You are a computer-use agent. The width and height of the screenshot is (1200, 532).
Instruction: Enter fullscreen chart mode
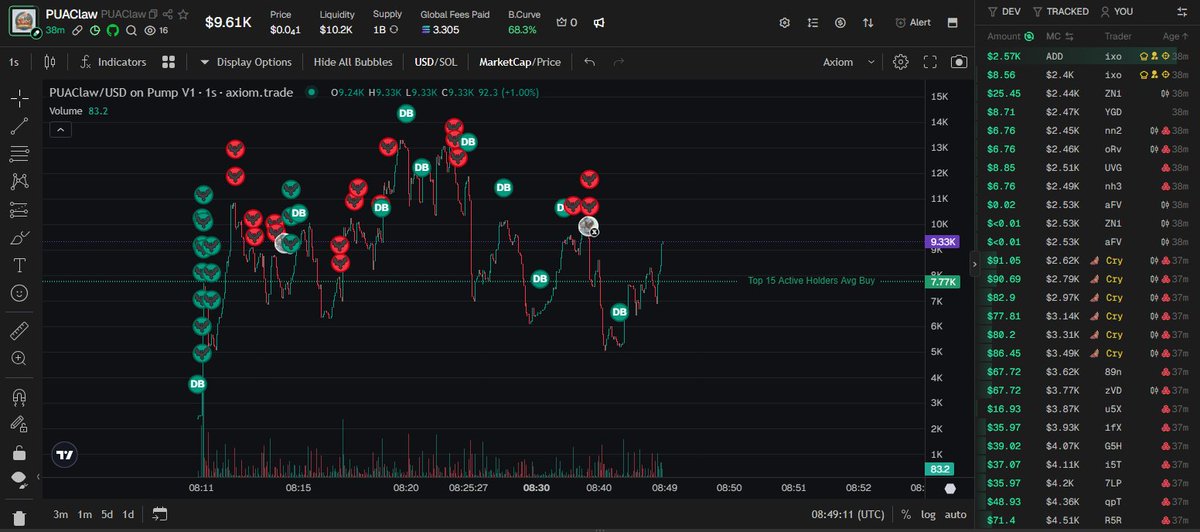(x=931, y=62)
